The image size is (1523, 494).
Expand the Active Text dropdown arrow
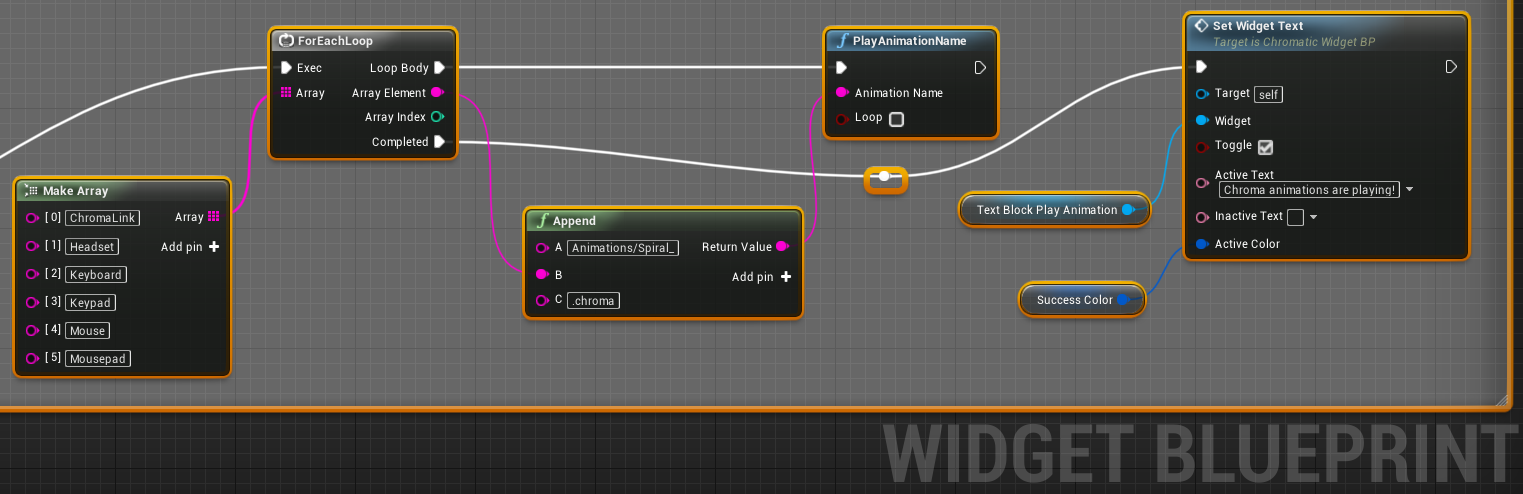pyautogui.click(x=1409, y=189)
